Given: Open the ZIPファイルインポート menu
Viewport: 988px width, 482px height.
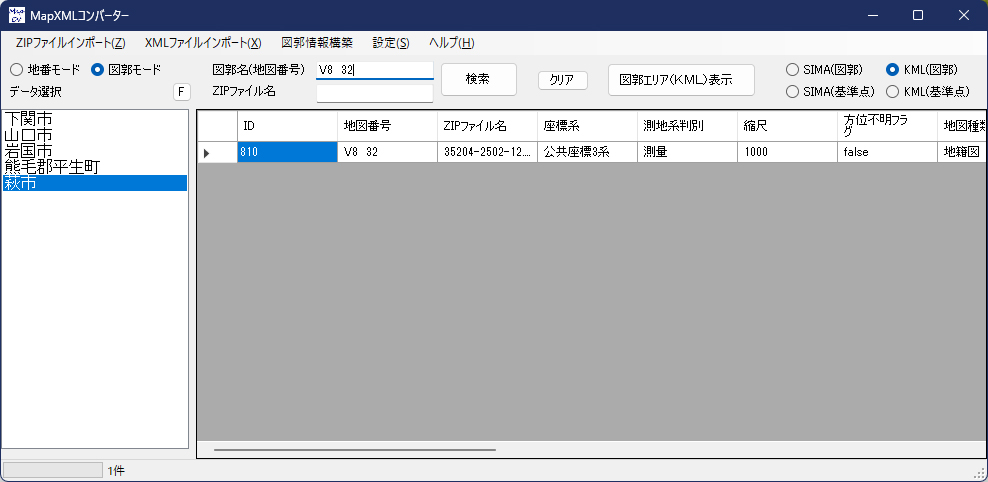Looking at the screenshot, I should 70,43.
